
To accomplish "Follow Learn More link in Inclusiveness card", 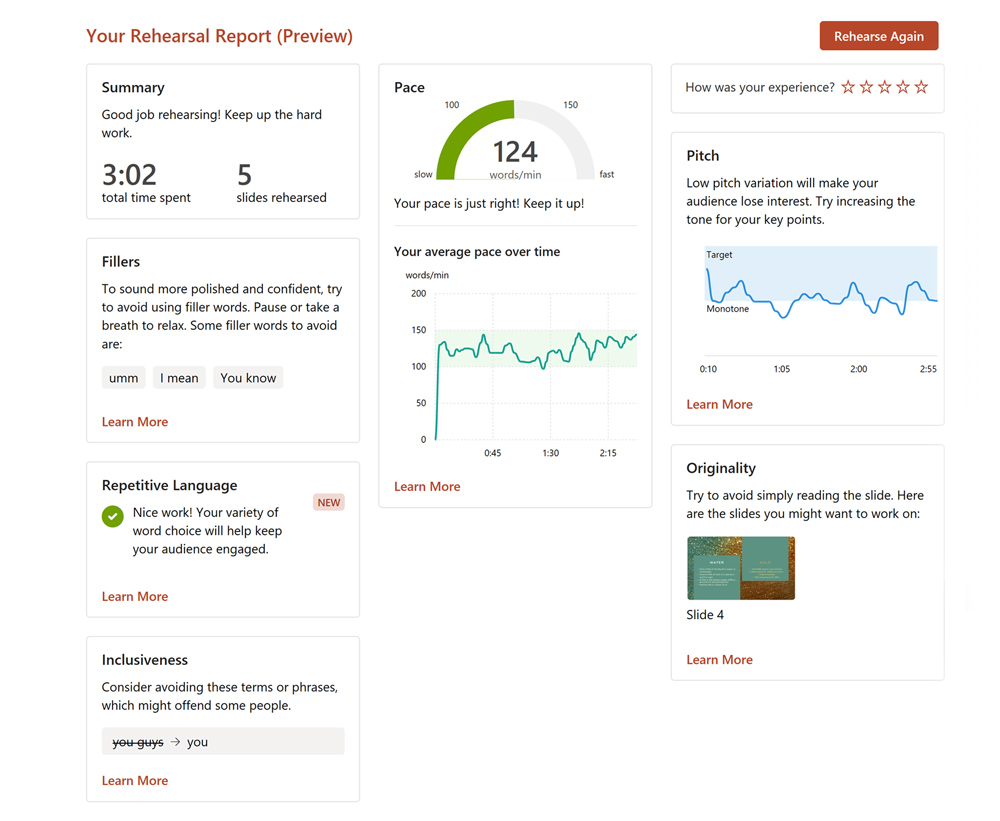I will point(135,781).
